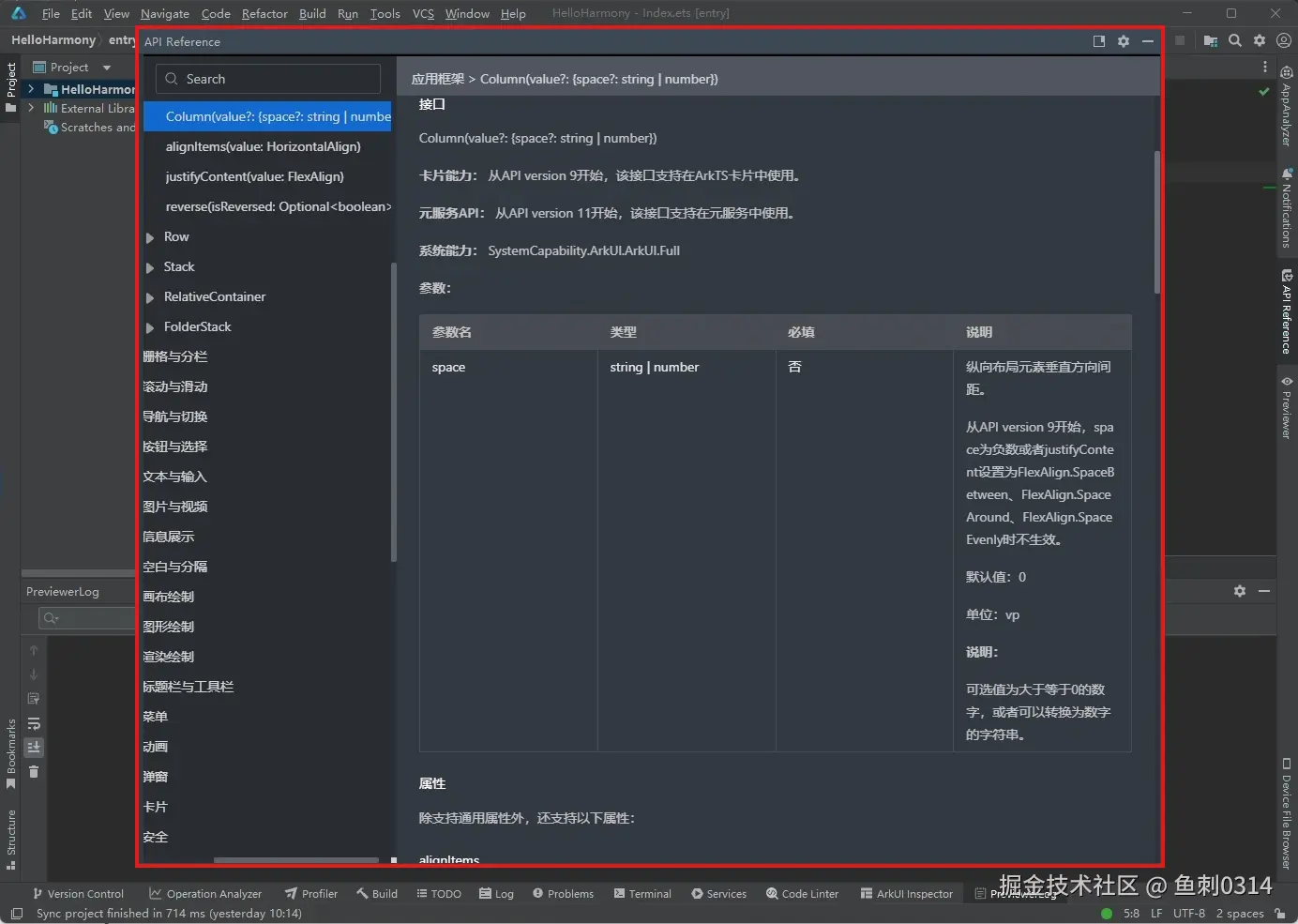The width and height of the screenshot is (1298, 924).
Task: Expand the Stack tree node
Action: click(x=150, y=267)
